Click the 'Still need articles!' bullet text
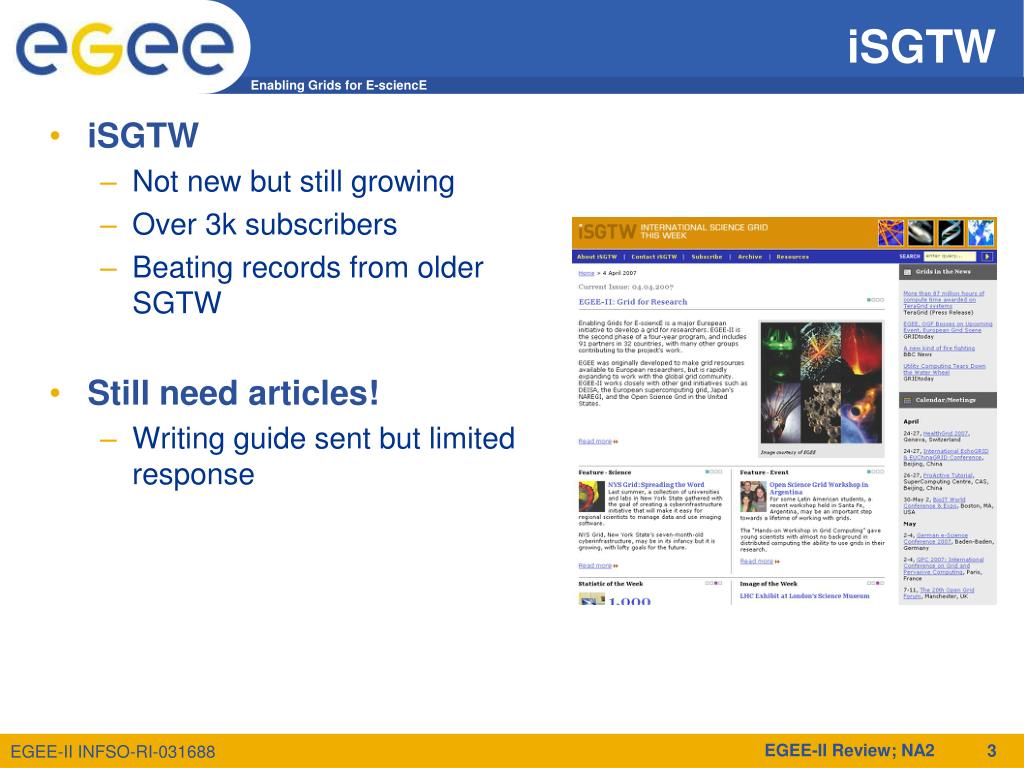Screen dimensions: 1024x768 233,392
